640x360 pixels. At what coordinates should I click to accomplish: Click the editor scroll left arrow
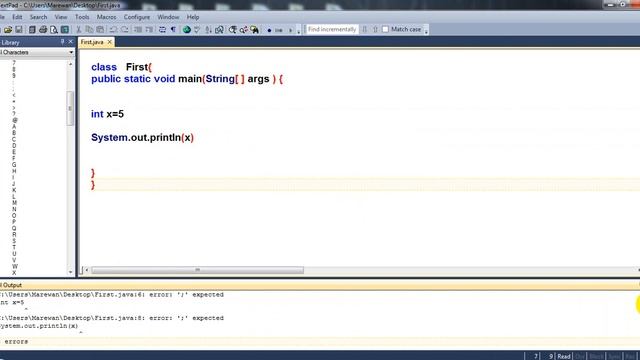87,270
